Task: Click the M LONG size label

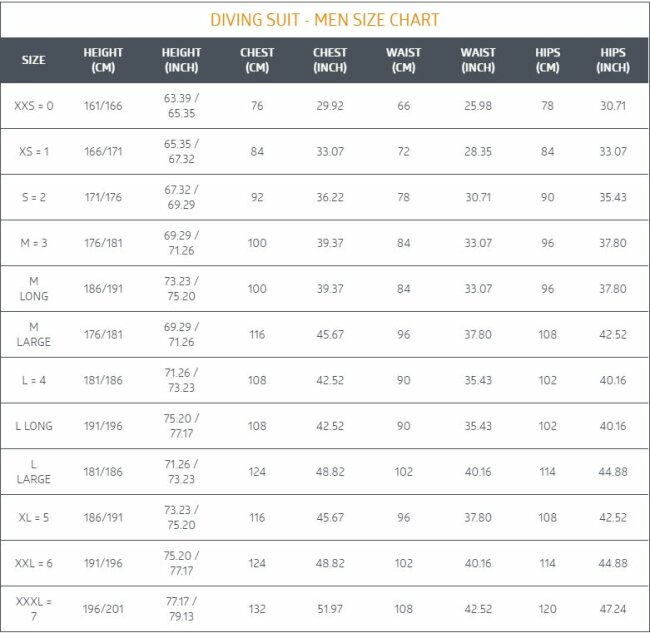Action: tap(34, 289)
